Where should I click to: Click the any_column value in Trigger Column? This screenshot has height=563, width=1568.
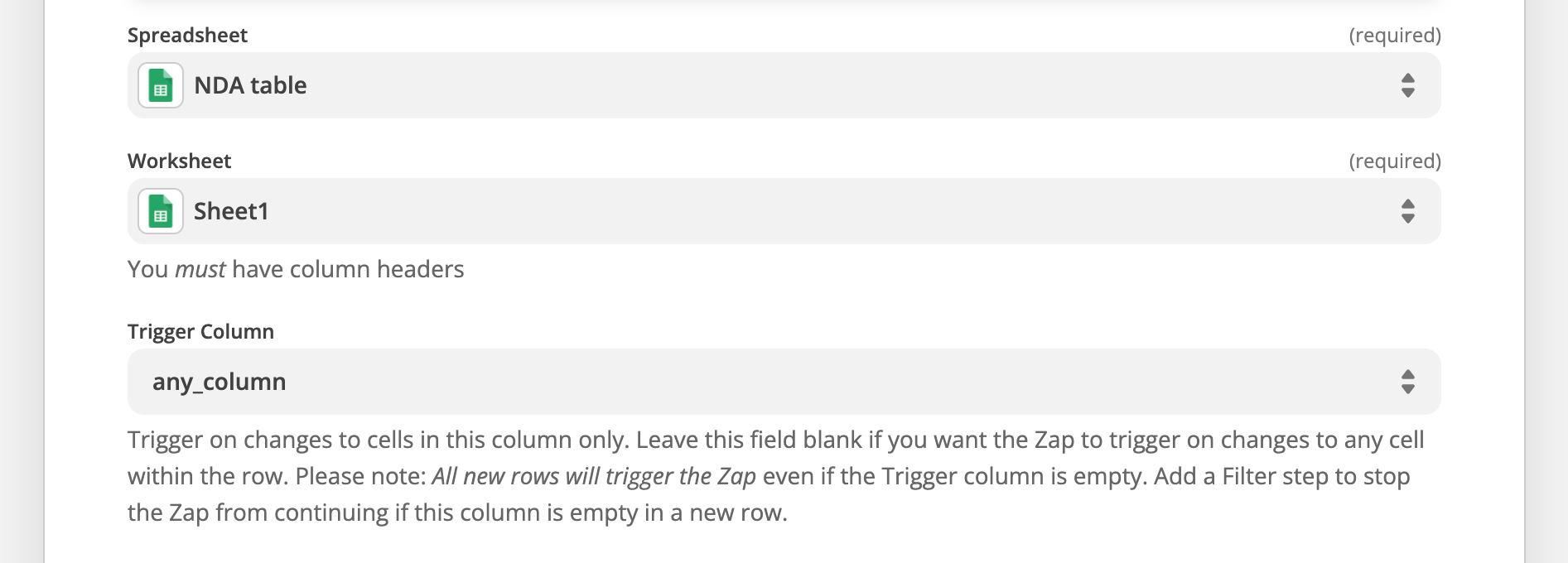(219, 382)
